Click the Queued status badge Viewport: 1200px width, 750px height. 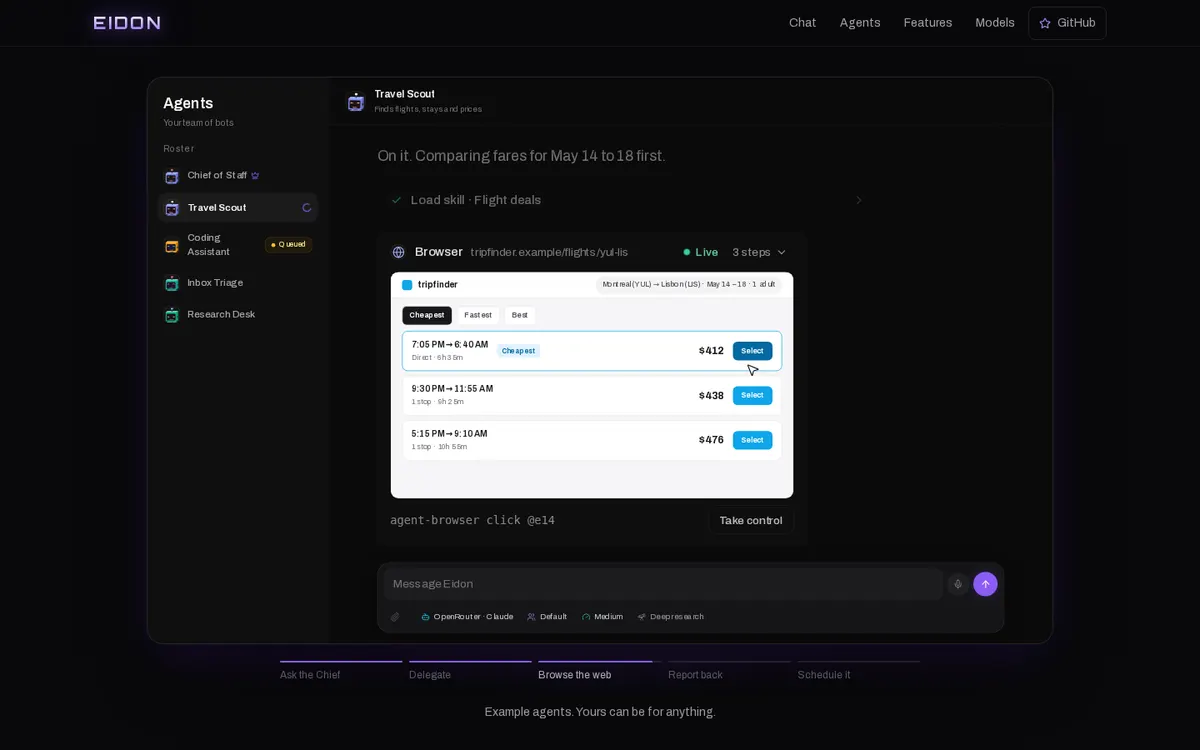click(x=288, y=245)
